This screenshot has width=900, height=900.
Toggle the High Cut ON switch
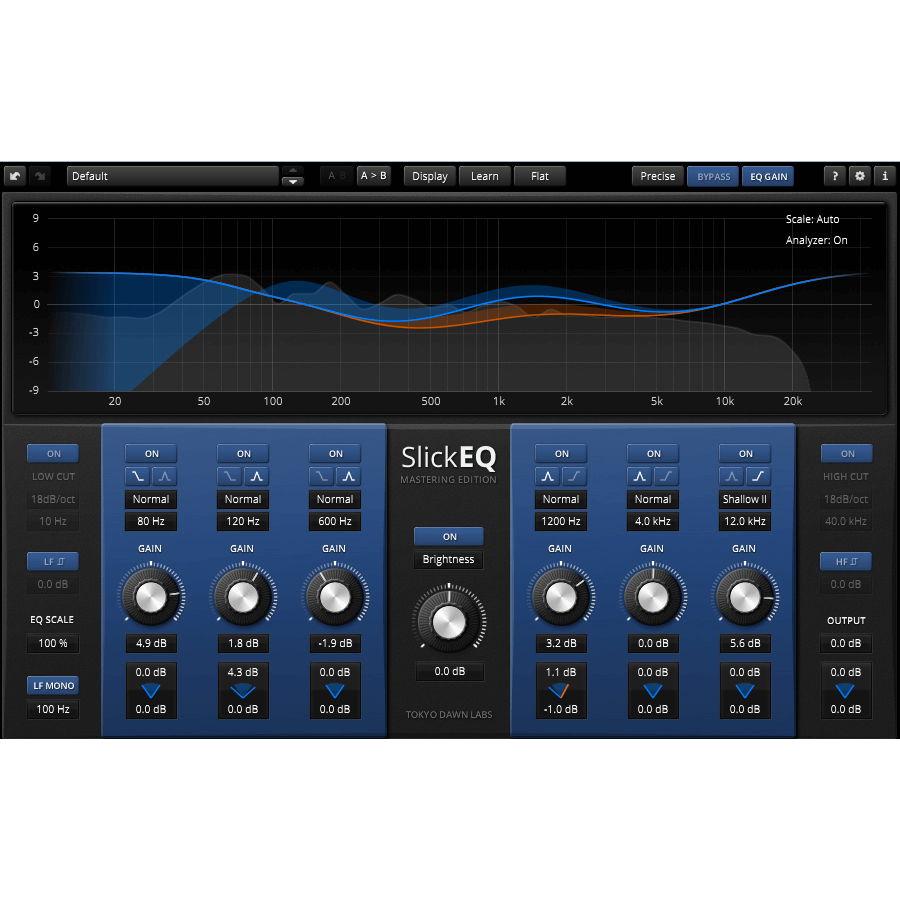[847, 453]
